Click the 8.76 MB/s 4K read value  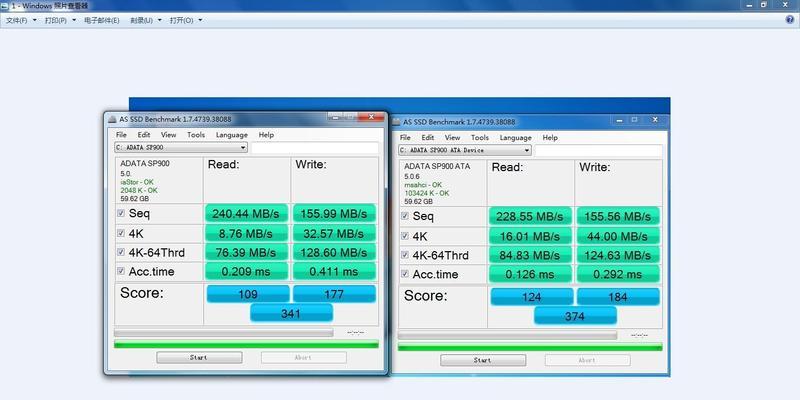pos(246,233)
